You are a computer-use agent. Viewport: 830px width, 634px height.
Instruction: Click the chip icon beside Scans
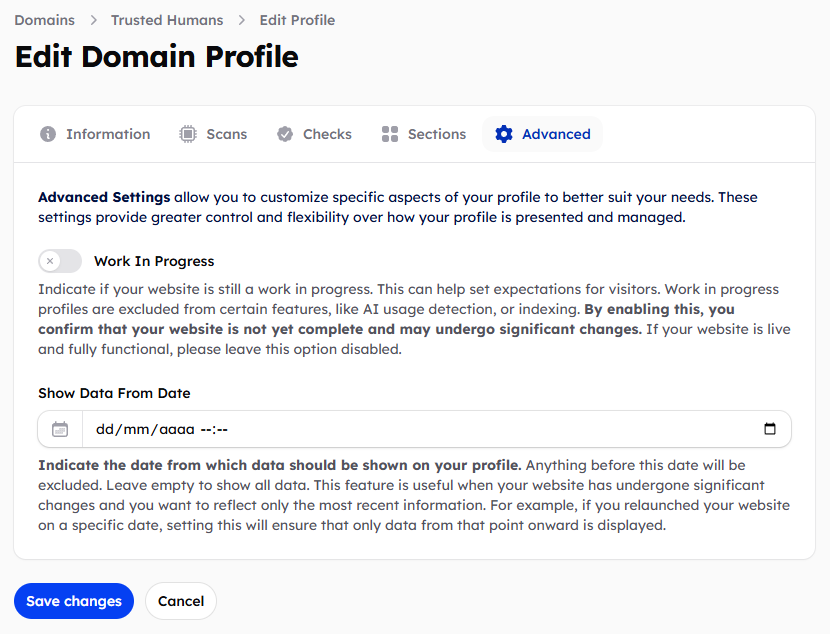coord(187,134)
